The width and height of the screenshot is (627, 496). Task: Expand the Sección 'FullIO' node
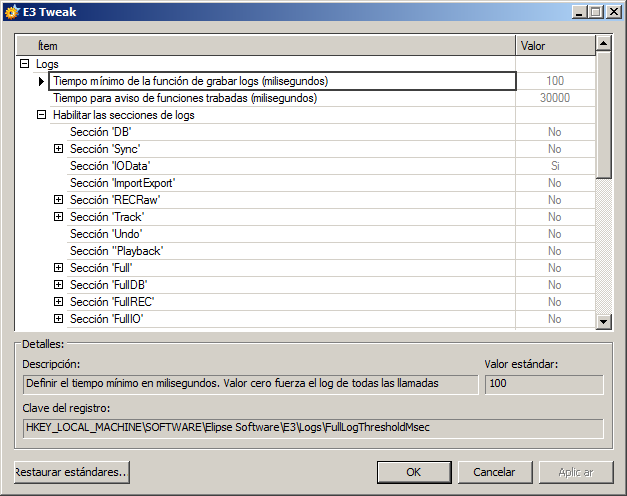coord(58,319)
